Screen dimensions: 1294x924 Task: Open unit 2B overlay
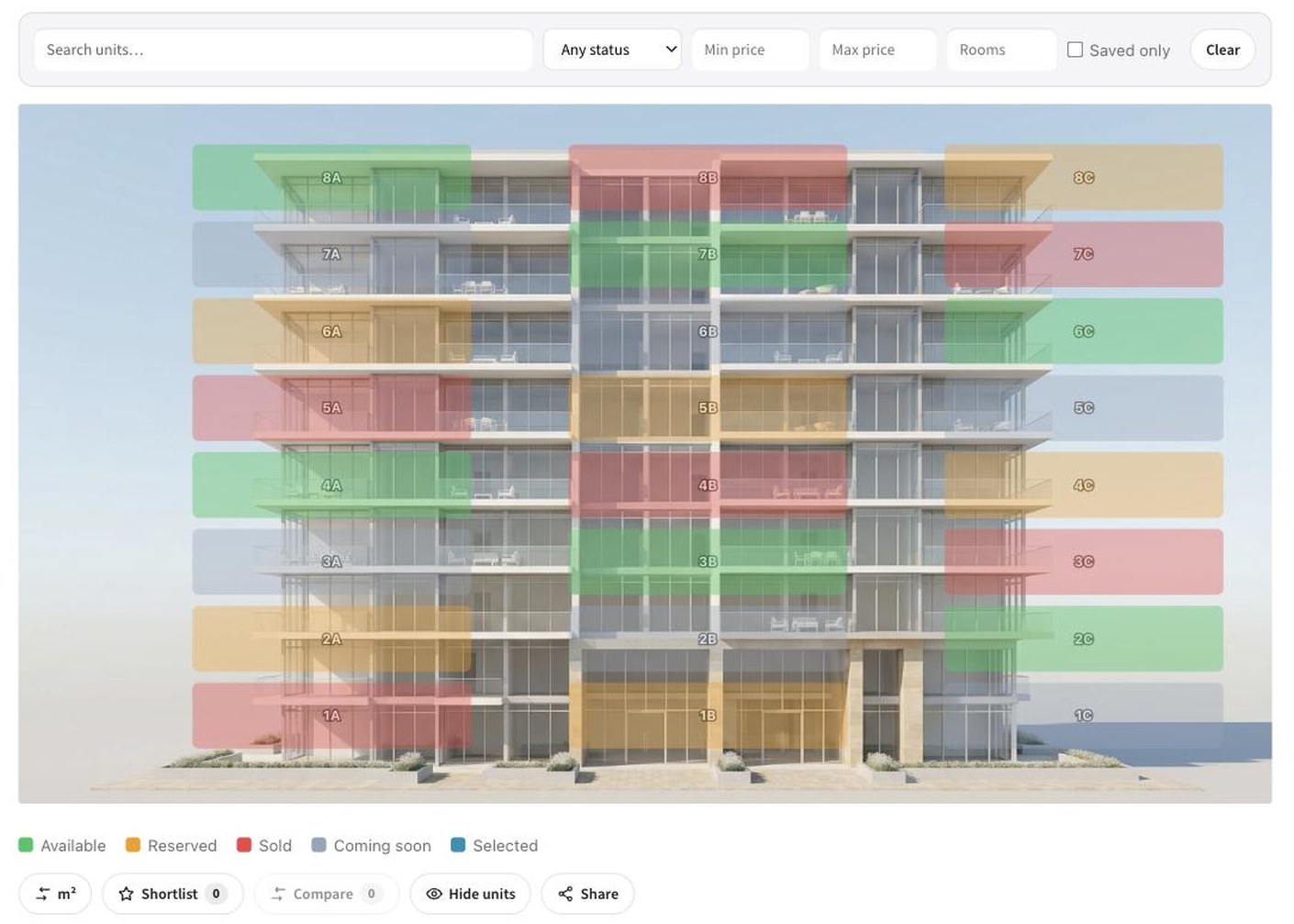[x=708, y=639]
